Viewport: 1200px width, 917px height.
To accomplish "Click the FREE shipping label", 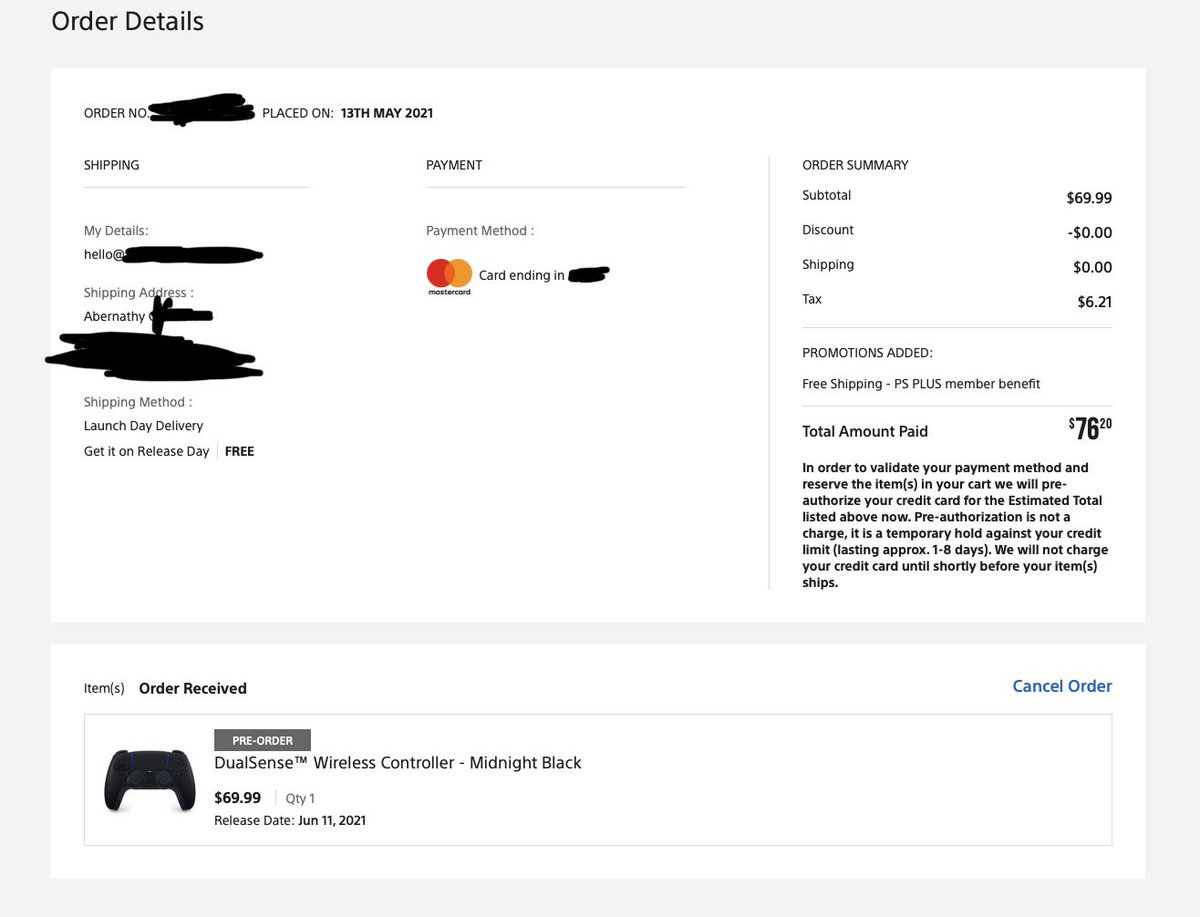I will pyautogui.click(x=240, y=451).
